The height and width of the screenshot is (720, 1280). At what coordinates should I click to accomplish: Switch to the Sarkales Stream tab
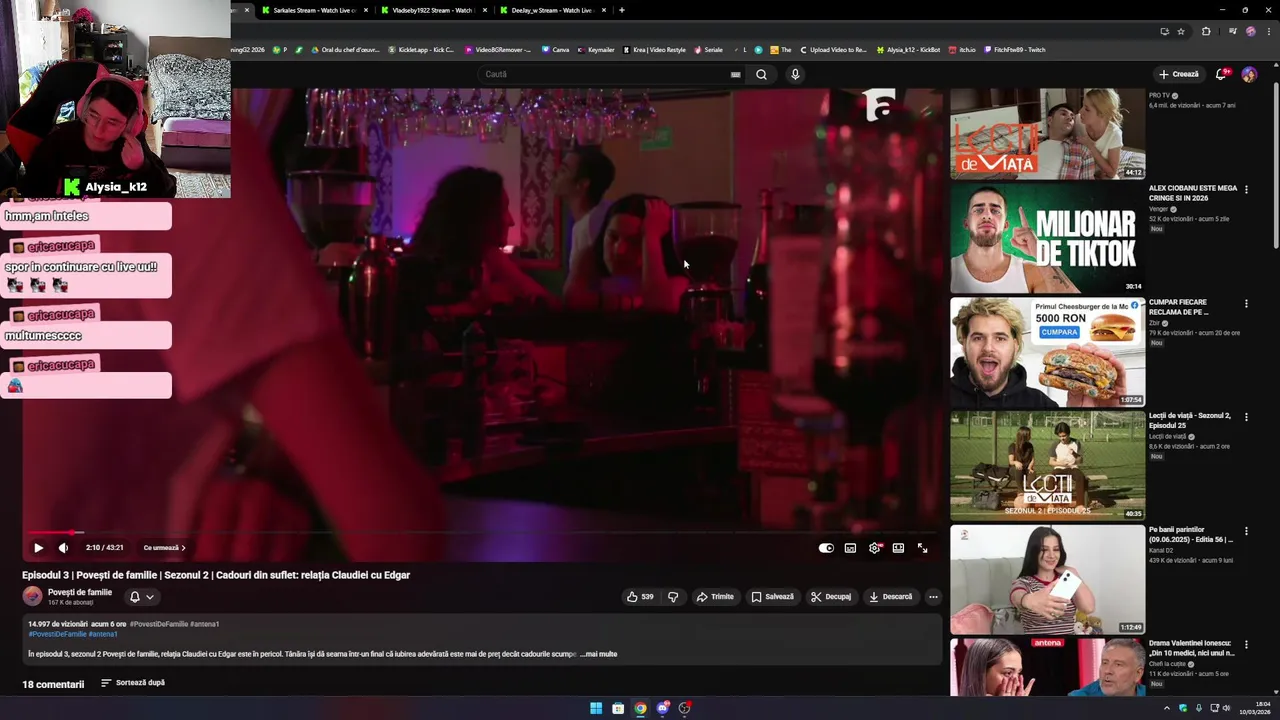(314, 10)
